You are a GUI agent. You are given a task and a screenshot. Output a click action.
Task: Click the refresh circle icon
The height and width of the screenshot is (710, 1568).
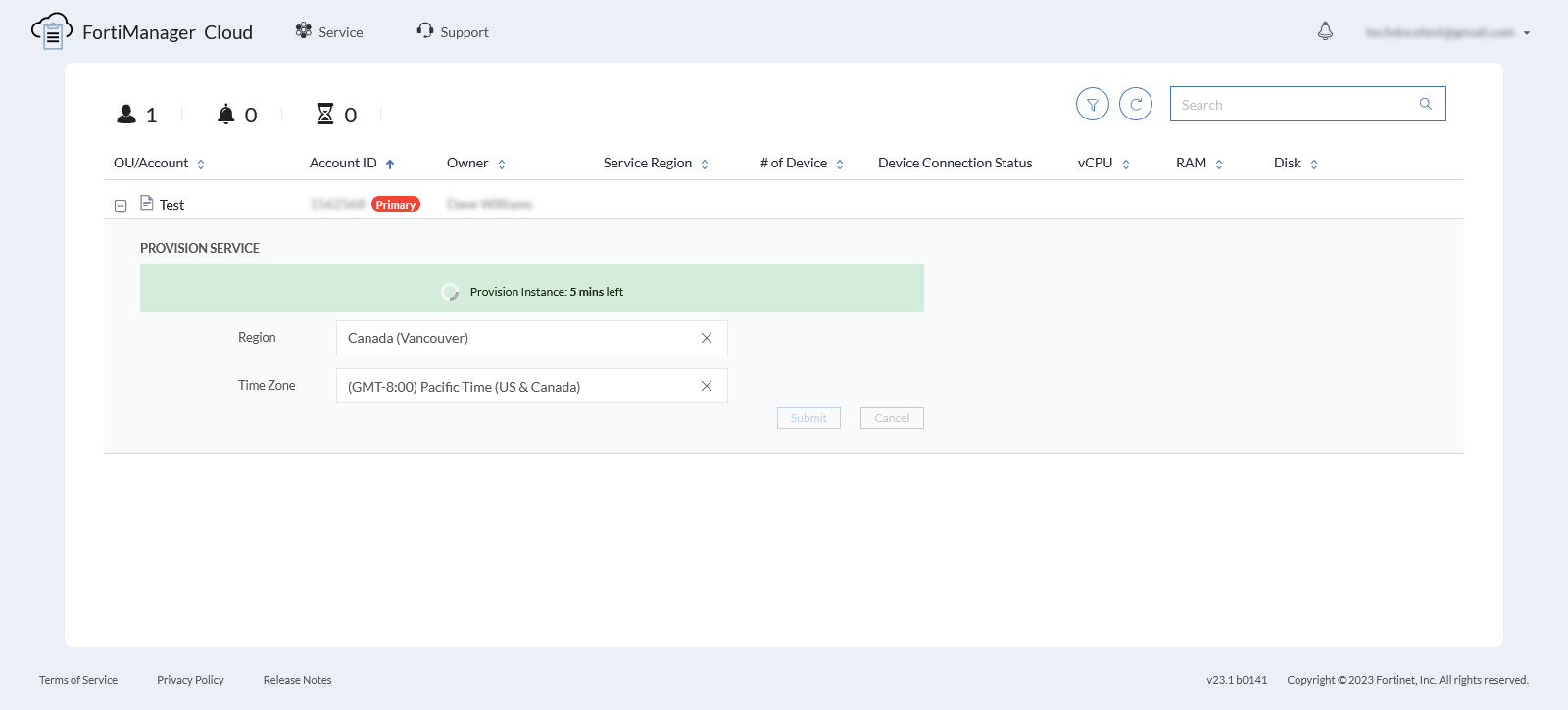[1136, 104]
